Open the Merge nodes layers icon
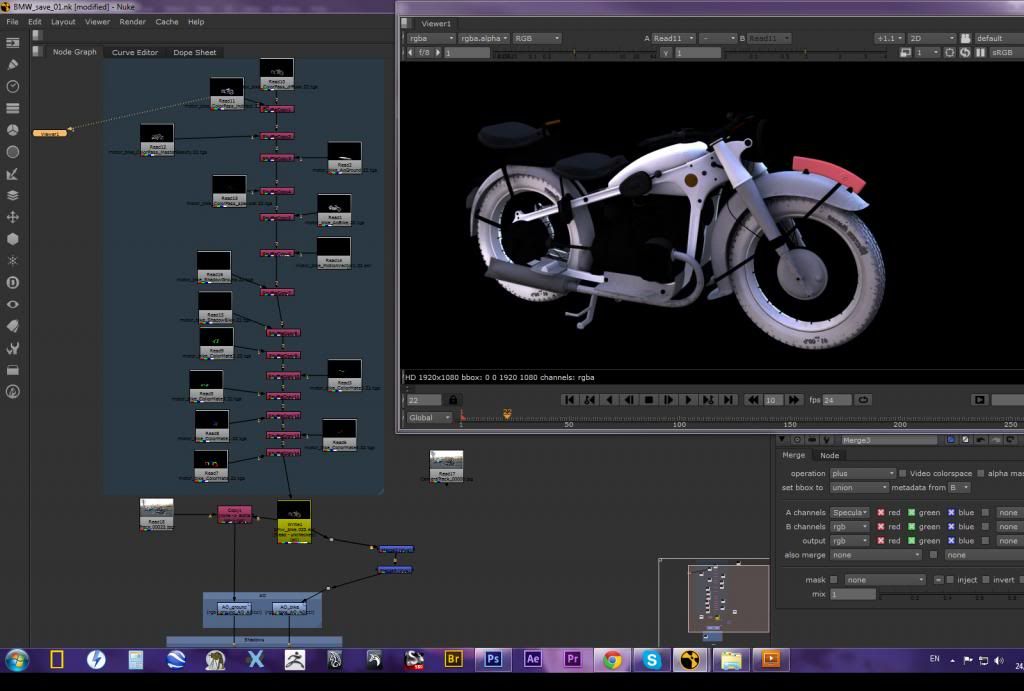Viewport: 1024px width, 691px height. tap(12, 195)
